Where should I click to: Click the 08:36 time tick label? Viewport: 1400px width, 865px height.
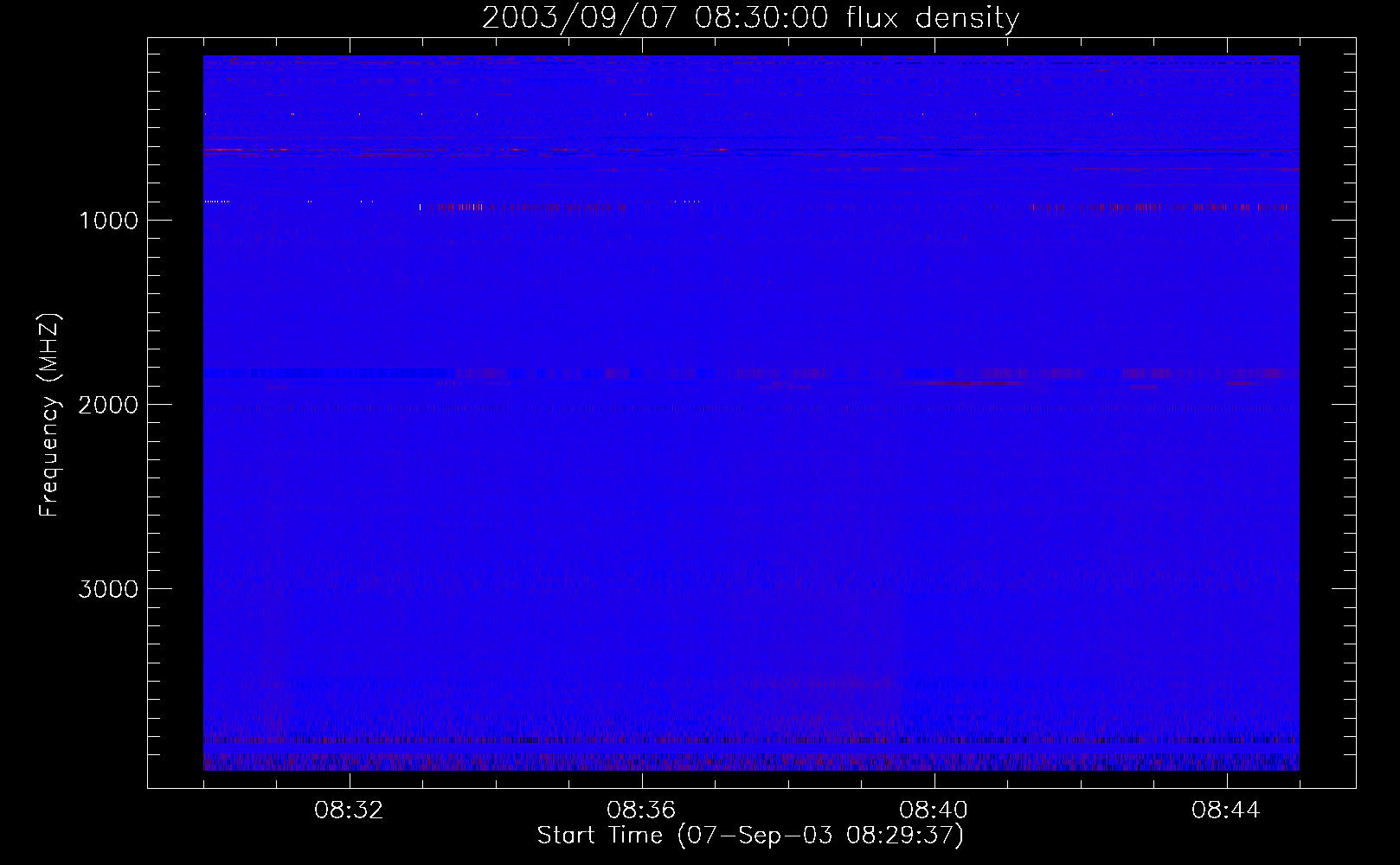coord(641,811)
